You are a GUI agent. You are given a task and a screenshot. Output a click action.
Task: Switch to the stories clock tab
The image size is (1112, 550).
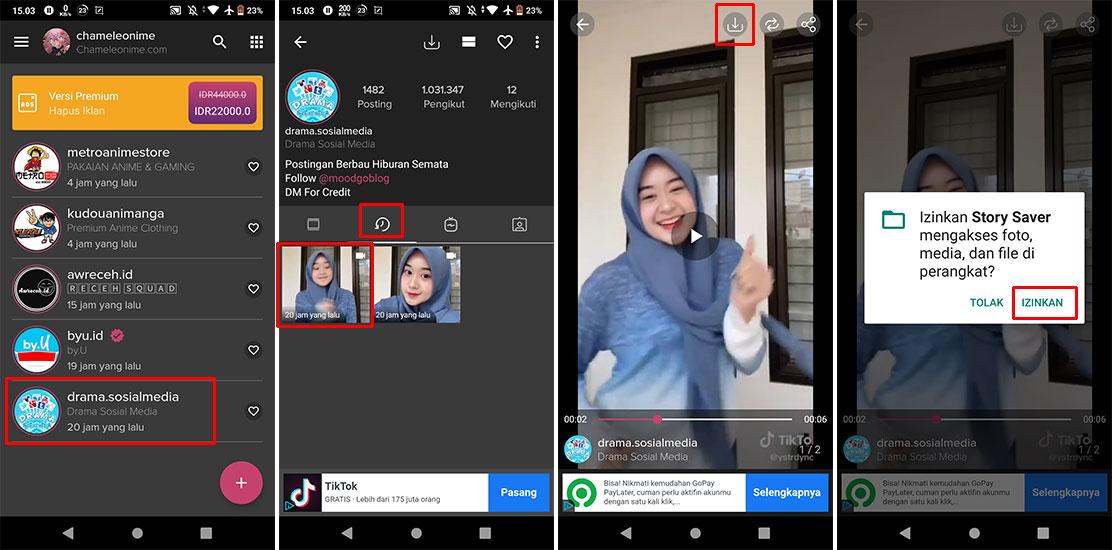coord(382,225)
